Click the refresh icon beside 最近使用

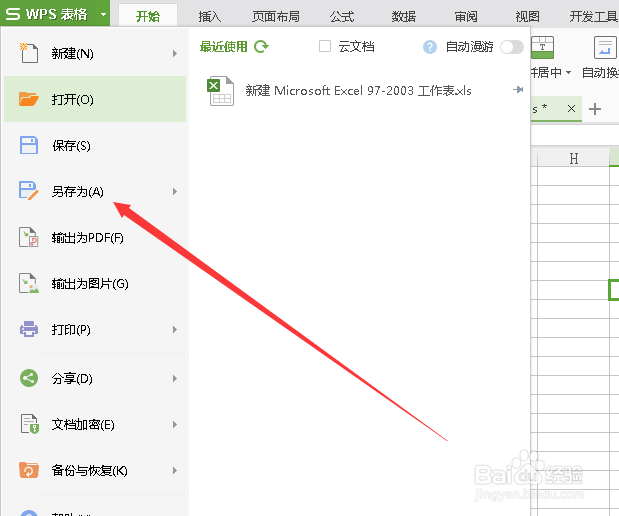[x=261, y=47]
